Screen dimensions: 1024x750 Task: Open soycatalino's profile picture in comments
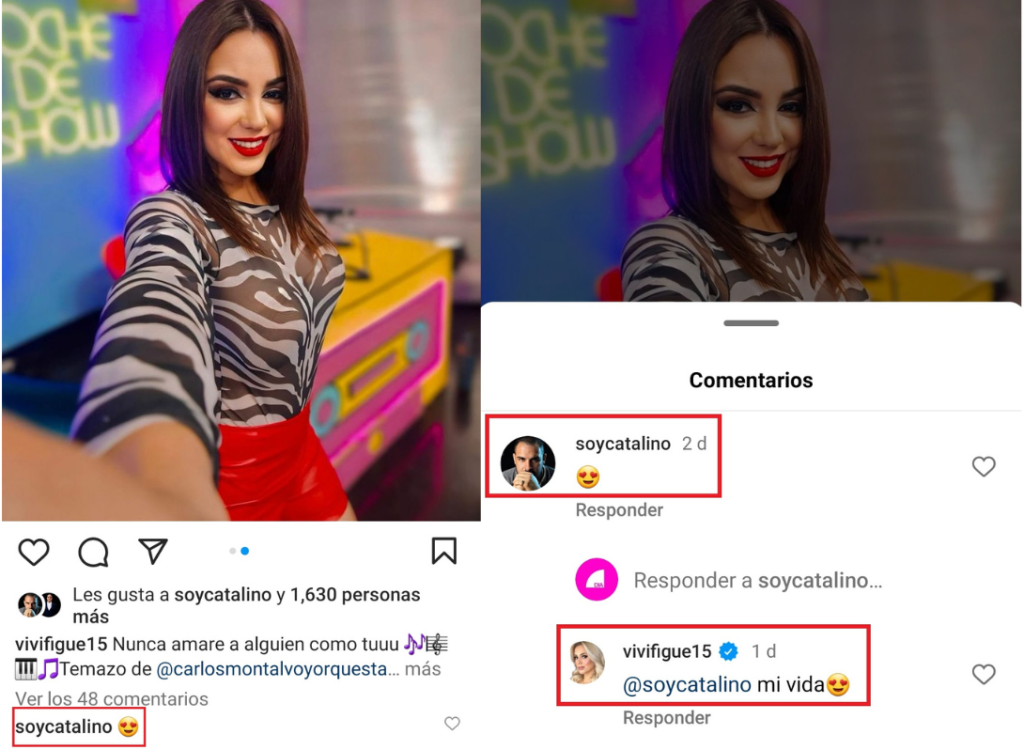(528, 463)
